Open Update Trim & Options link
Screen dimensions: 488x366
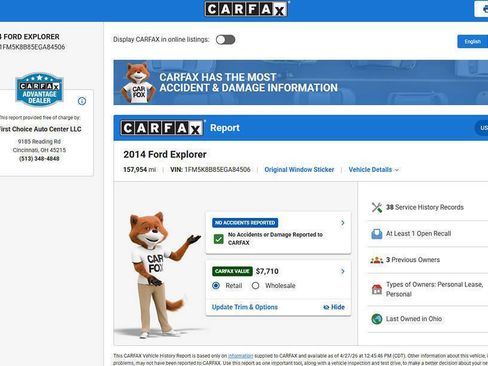245,307
